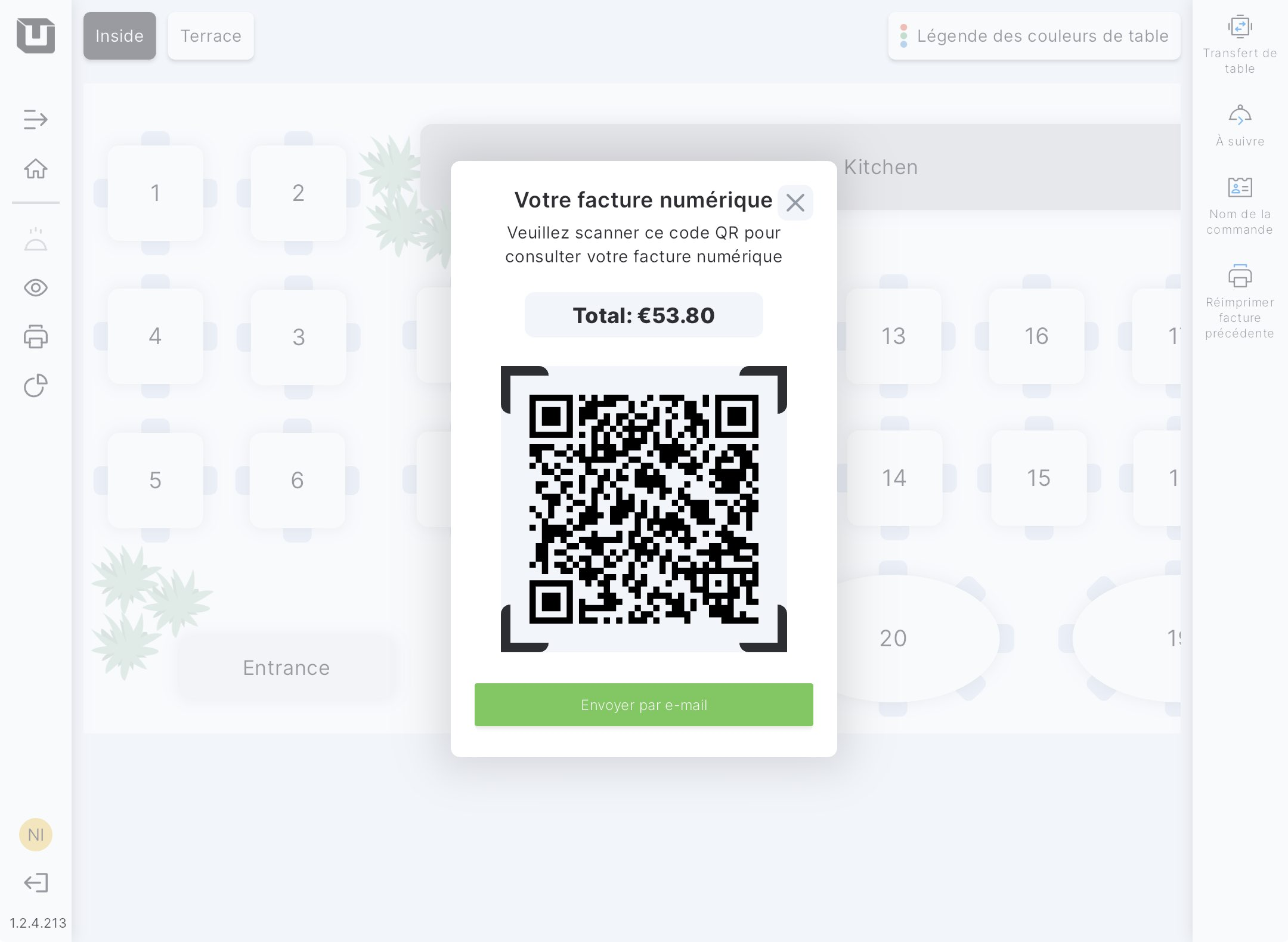The image size is (1288, 942).
Task: Toggle the eye view icon
Action: point(35,288)
